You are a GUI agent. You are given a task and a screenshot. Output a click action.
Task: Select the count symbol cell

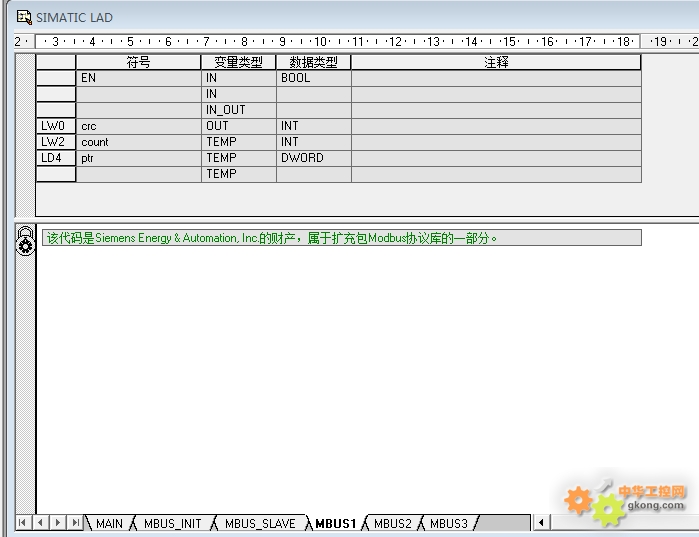pyautogui.click(x=139, y=142)
